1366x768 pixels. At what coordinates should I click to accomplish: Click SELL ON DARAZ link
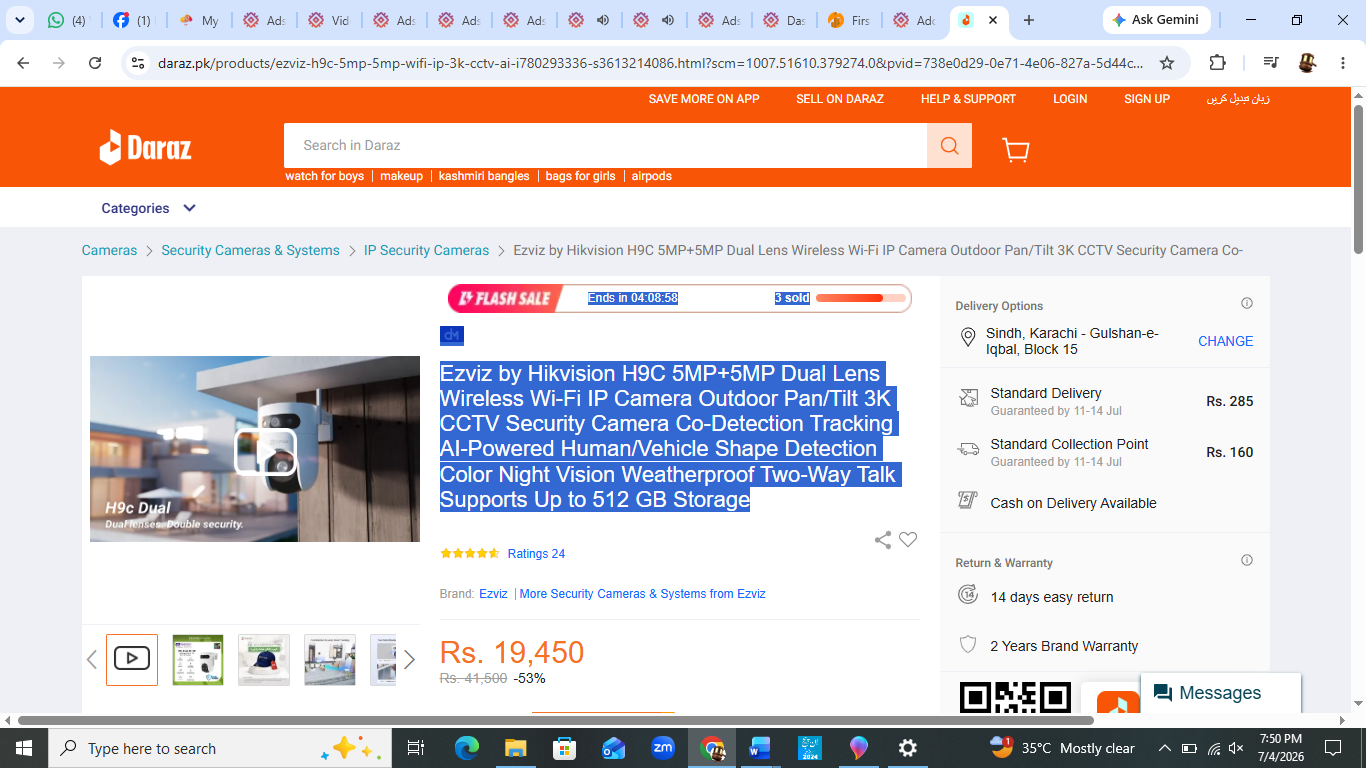coord(840,99)
